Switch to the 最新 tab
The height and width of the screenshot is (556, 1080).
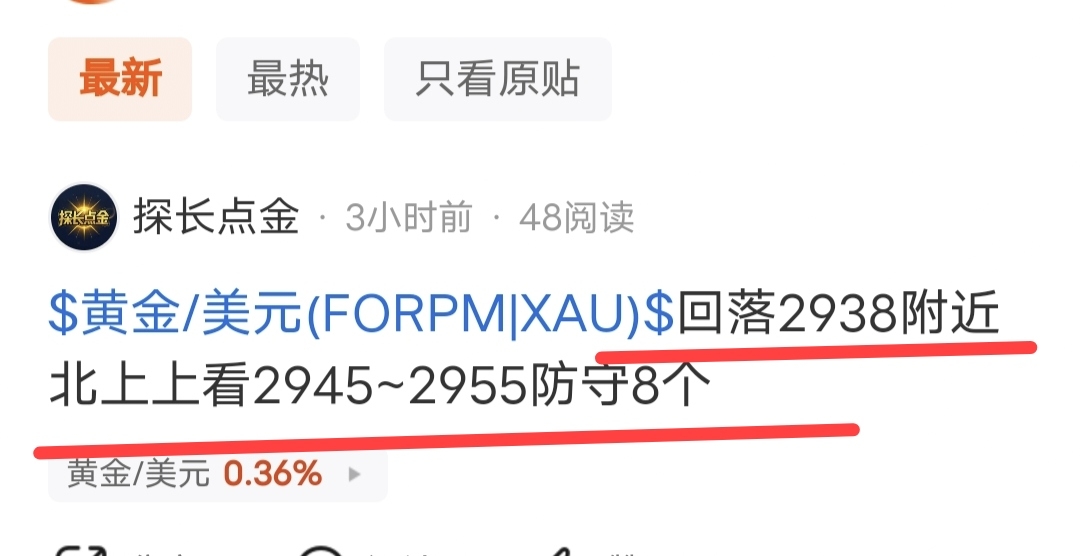point(120,79)
